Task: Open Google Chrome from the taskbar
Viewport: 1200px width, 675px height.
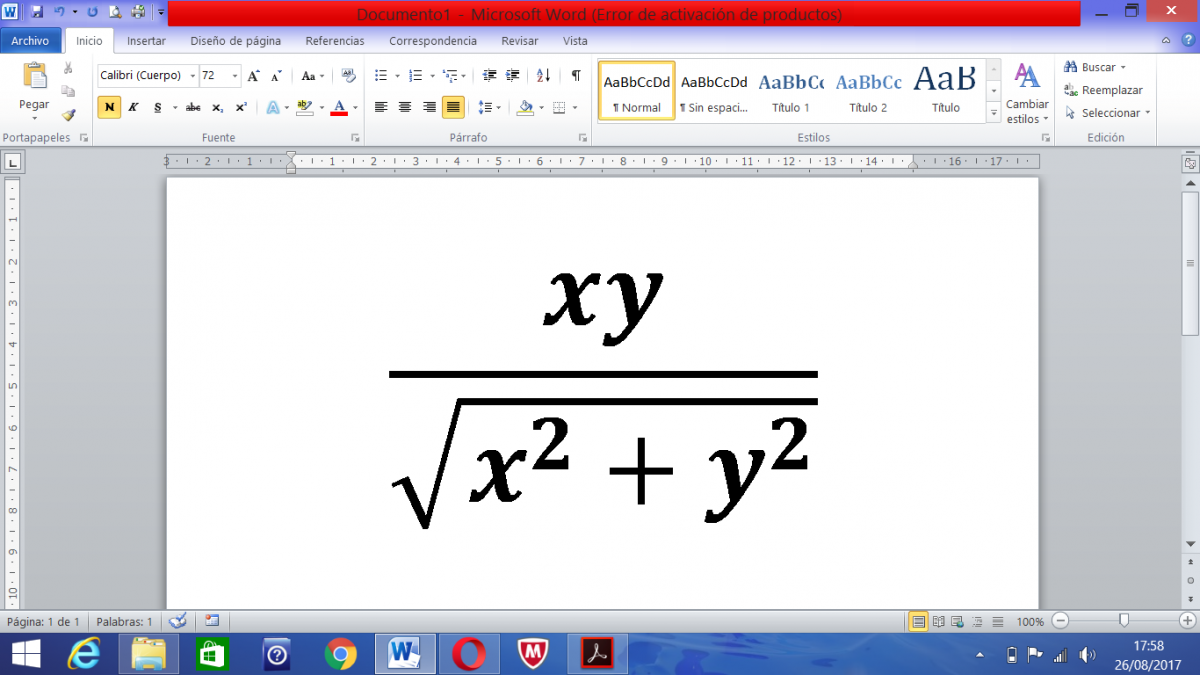Action: click(x=341, y=654)
